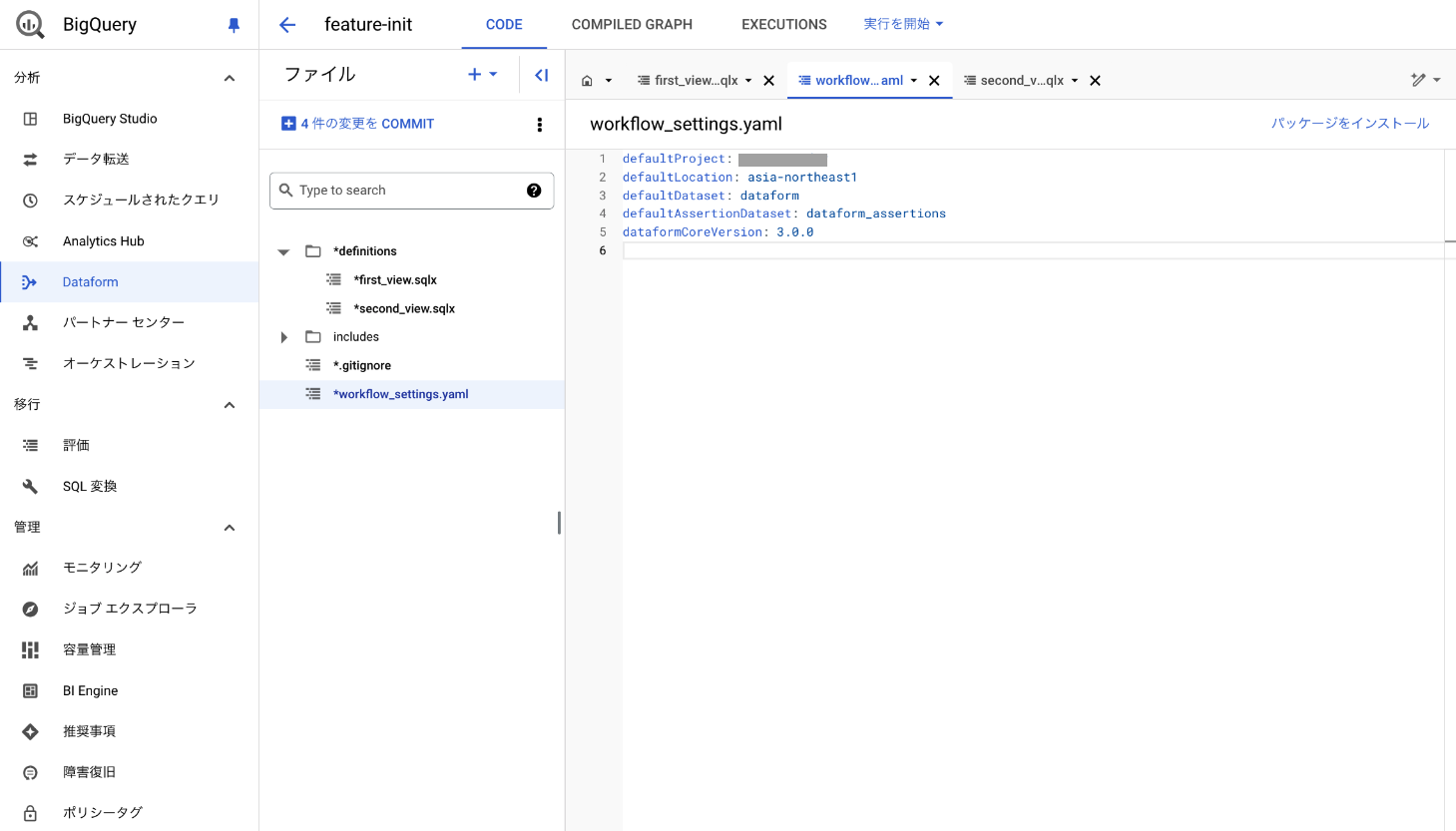Open magic wand dropdown arrow
1456x831 pixels.
click(x=1437, y=80)
